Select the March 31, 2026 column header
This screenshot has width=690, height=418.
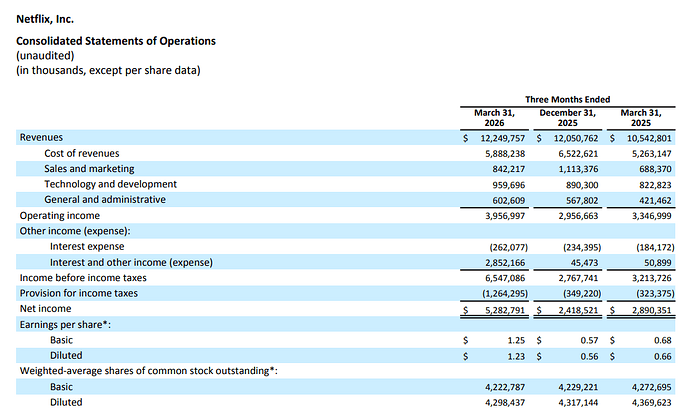point(494,118)
